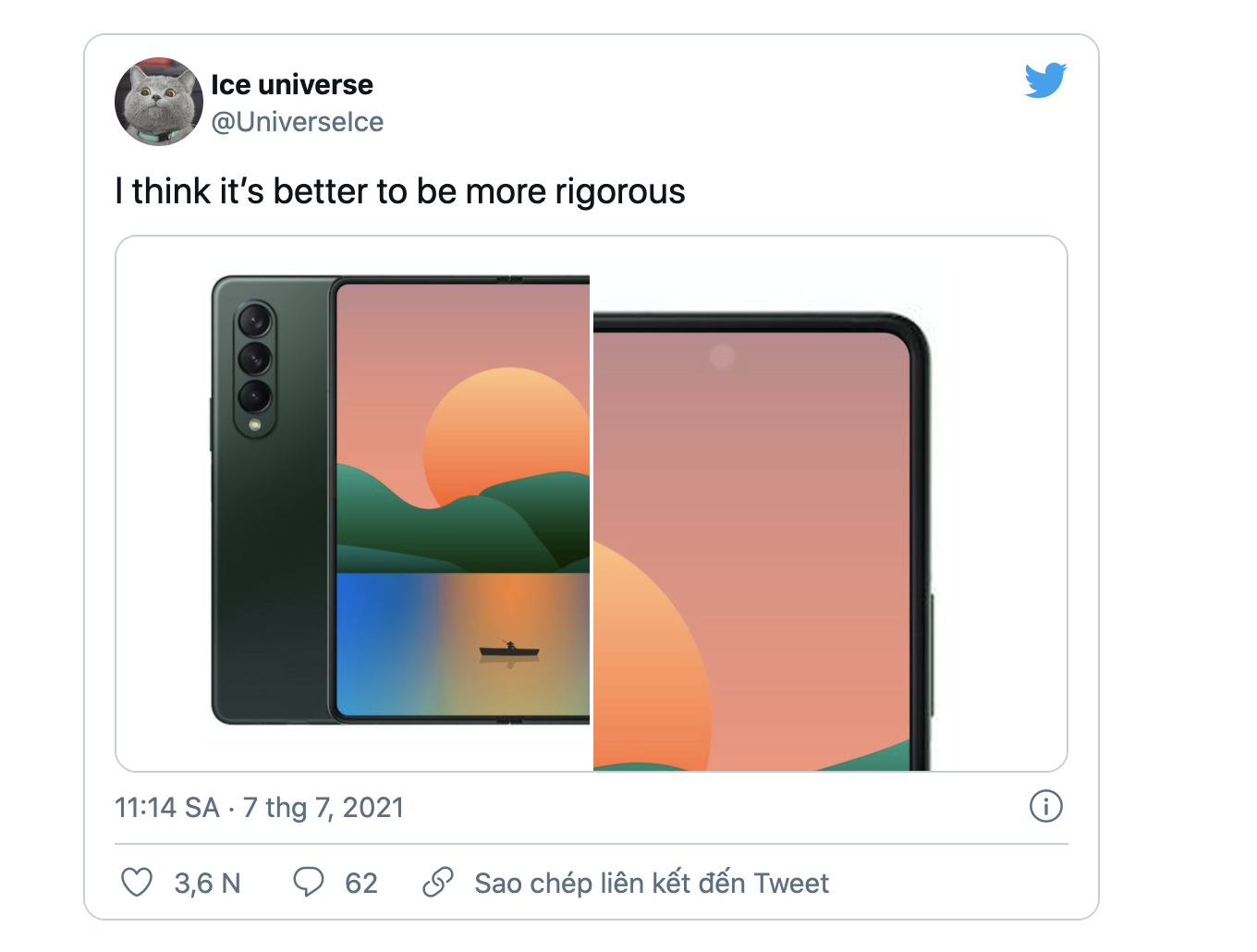Click the Twitter bird logo
Viewport: 1257px width, 952px height.
coord(1045,80)
